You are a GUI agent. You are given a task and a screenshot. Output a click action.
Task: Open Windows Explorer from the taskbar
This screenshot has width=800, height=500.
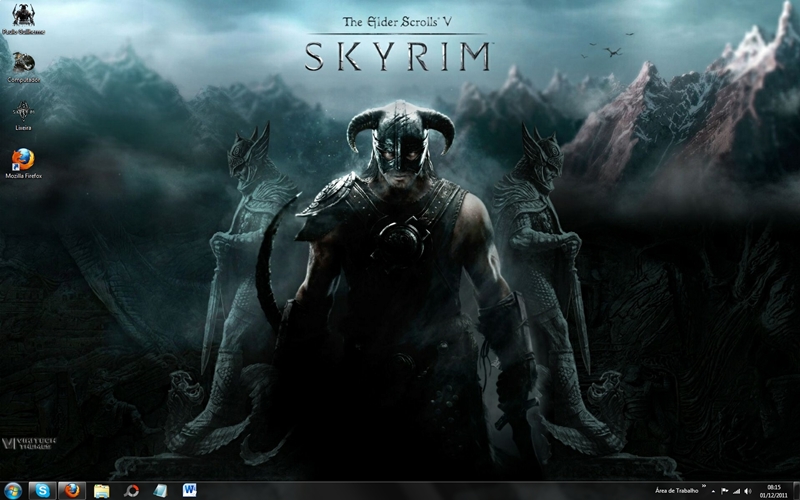pos(102,491)
